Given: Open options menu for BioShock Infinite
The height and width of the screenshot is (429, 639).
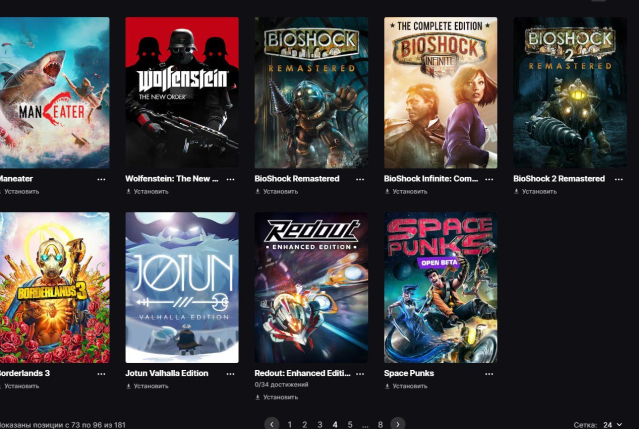Looking at the screenshot, I should click(x=489, y=179).
